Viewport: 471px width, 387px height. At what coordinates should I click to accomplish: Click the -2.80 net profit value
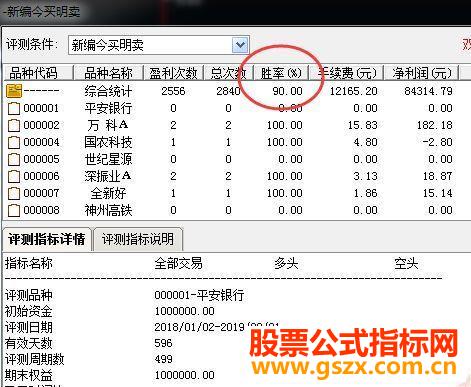pyautogui.click(x=437, y=142)
